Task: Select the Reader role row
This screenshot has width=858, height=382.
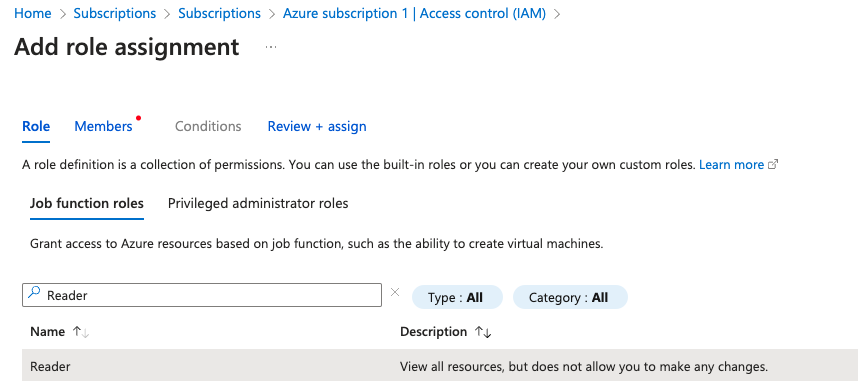Action: (440, 366)
